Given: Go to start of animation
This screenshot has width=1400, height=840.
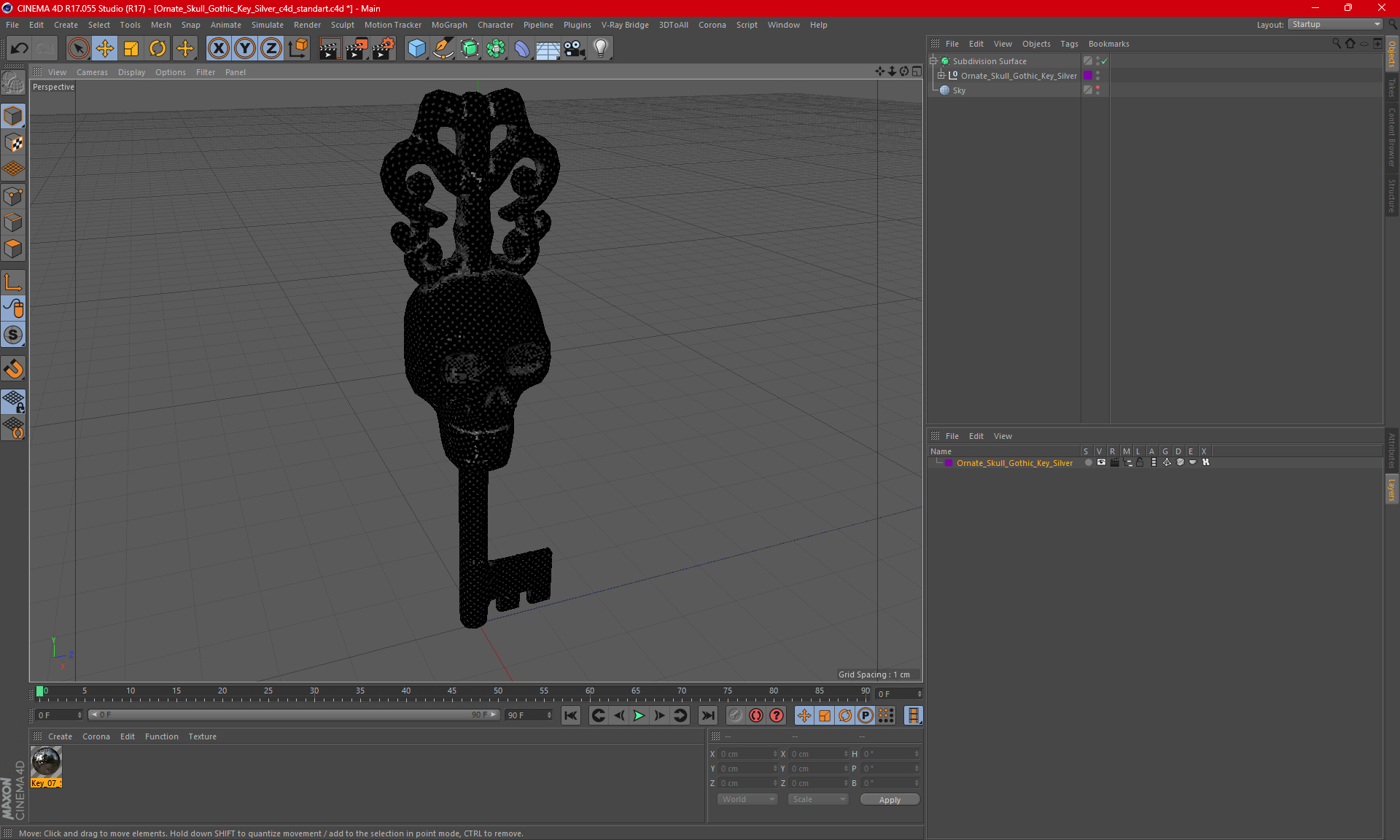Looking at the screenshot, I should tap(571, 715).
